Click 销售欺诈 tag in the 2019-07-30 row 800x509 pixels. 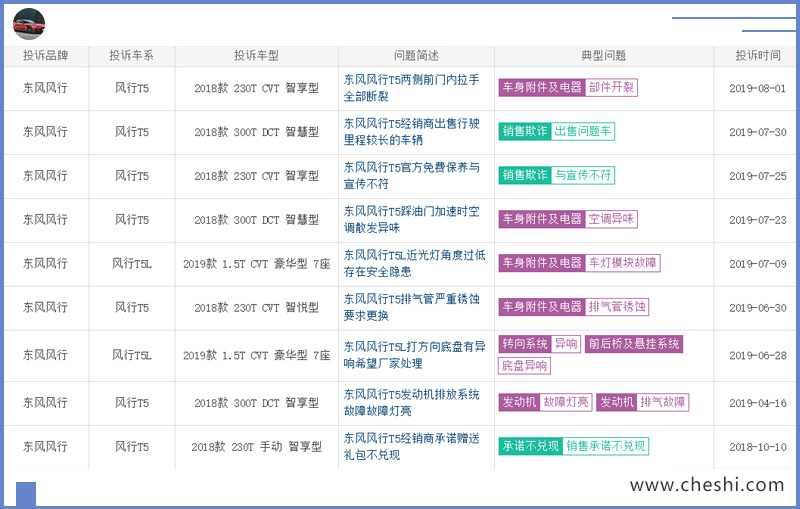click(525, 131)
